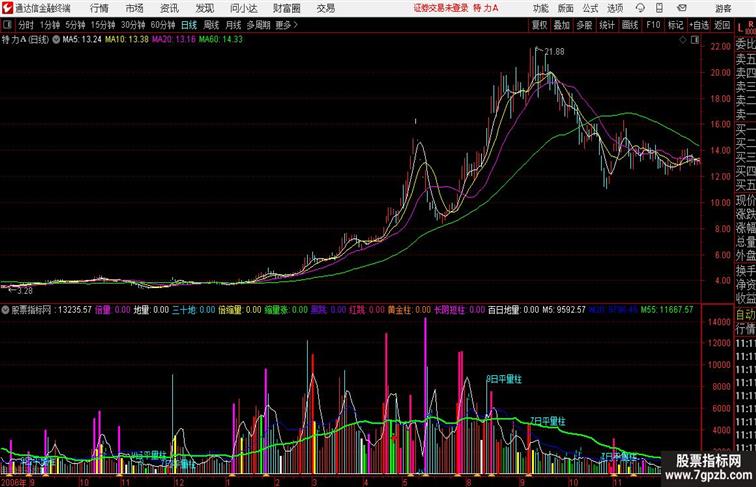Open the F10 company info button
Screen dimensions: 756x487
pos(653,25)
